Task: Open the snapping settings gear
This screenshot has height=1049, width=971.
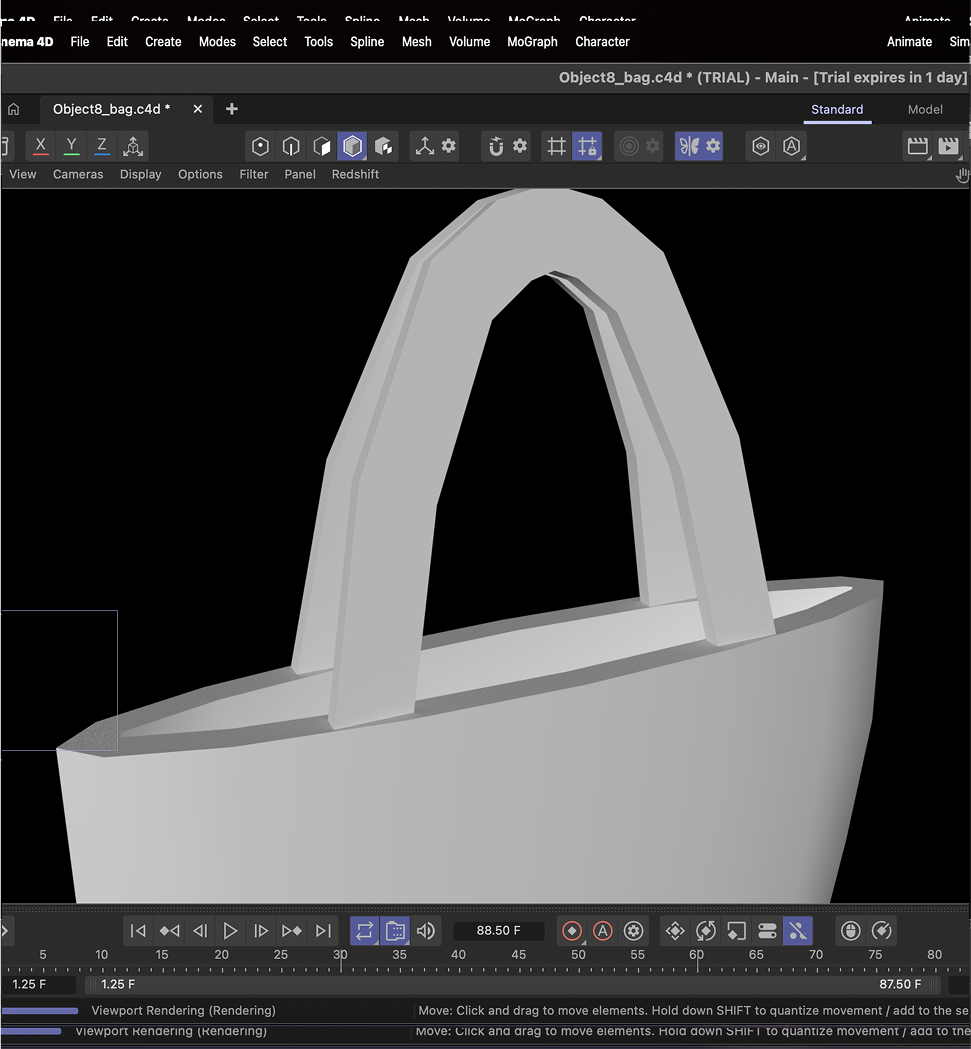Action: pos(520,146)
